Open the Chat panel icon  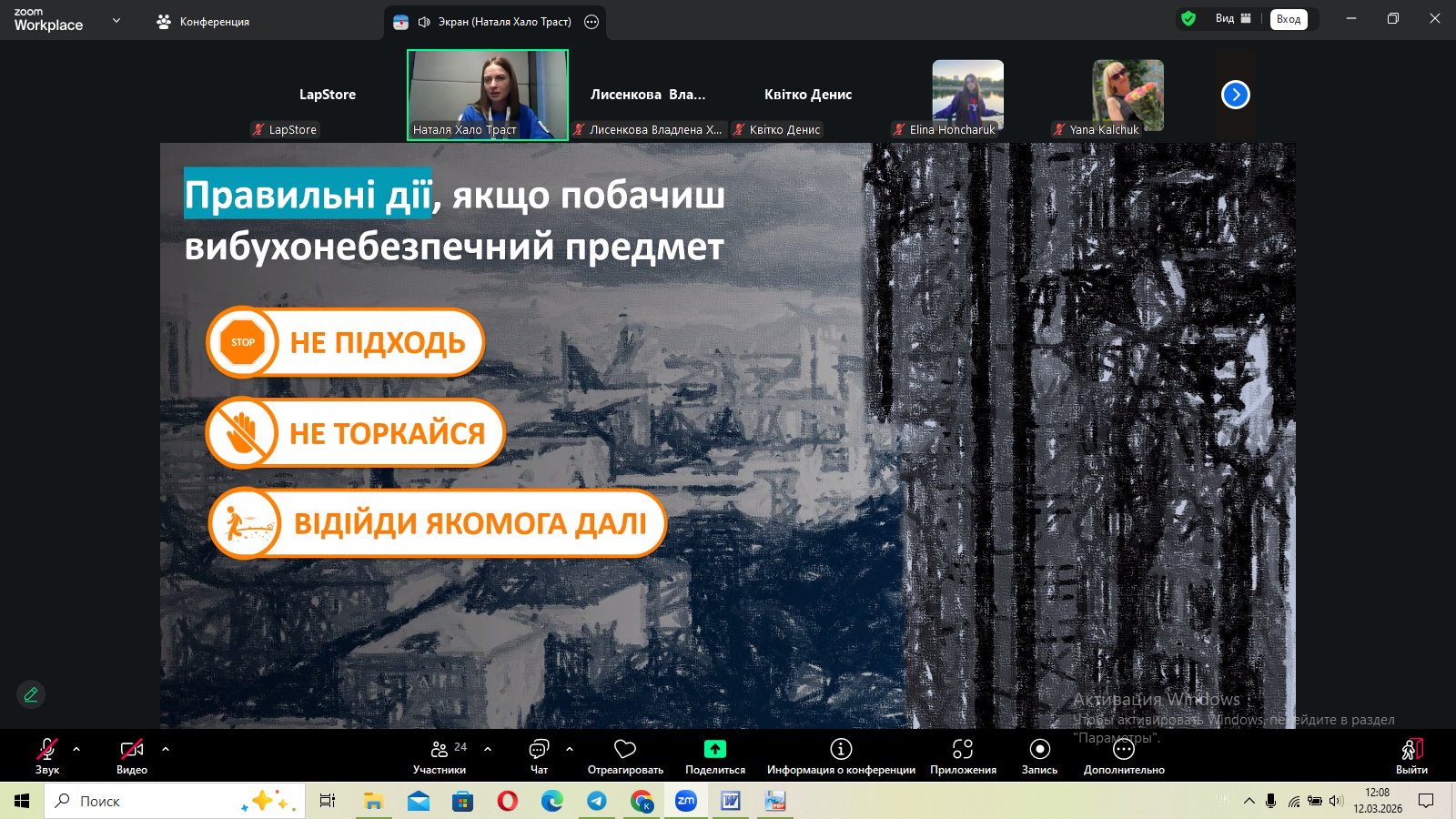coord(539,750)
